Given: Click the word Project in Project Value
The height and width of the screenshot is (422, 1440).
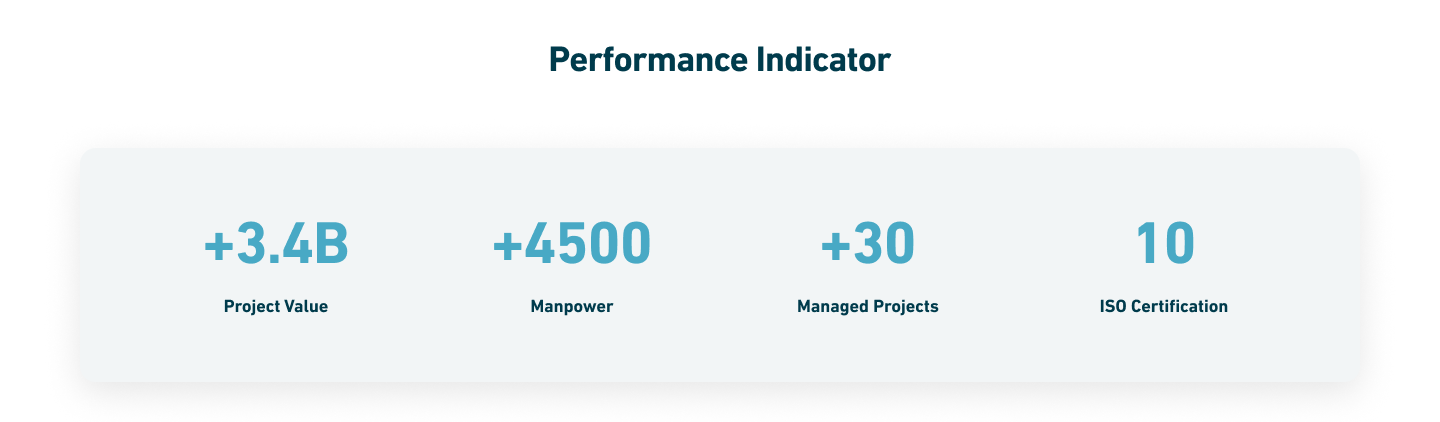Looking at the screenshot, I should click(x=251, y=306).
